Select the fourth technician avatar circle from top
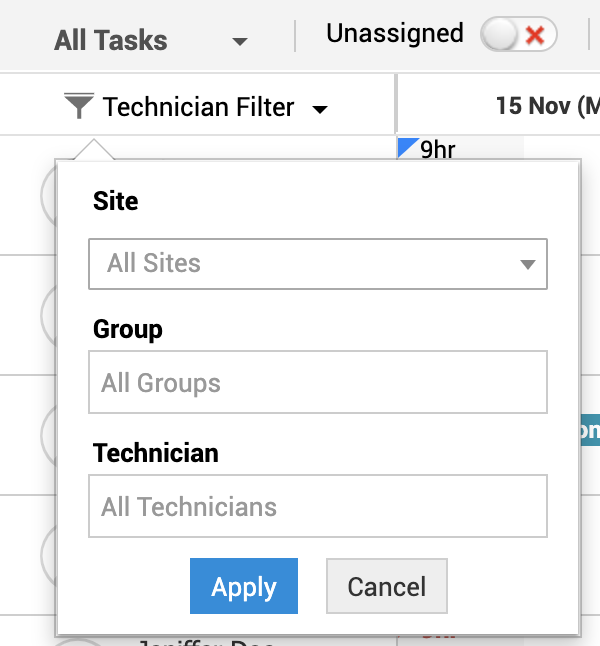The width and height of the screenshot is (600, 646). coord(47,553)
